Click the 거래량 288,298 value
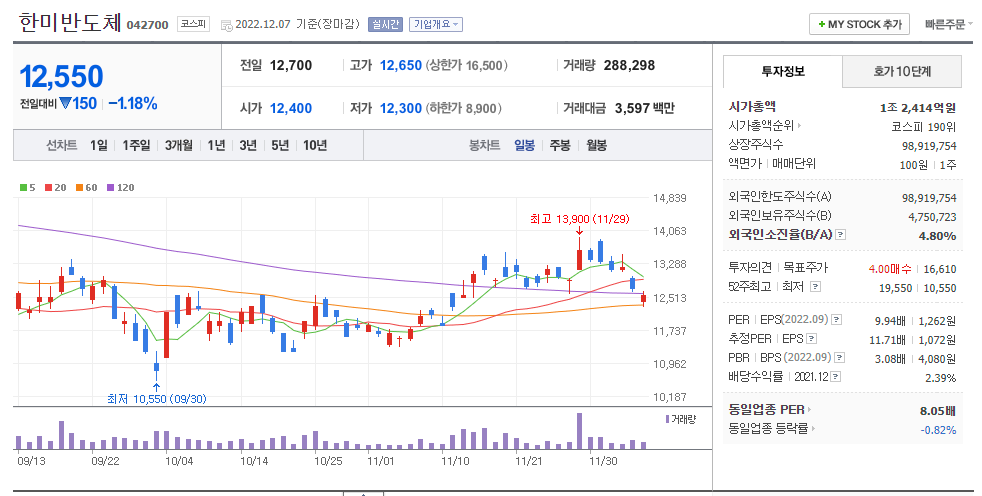 point(629,65)
